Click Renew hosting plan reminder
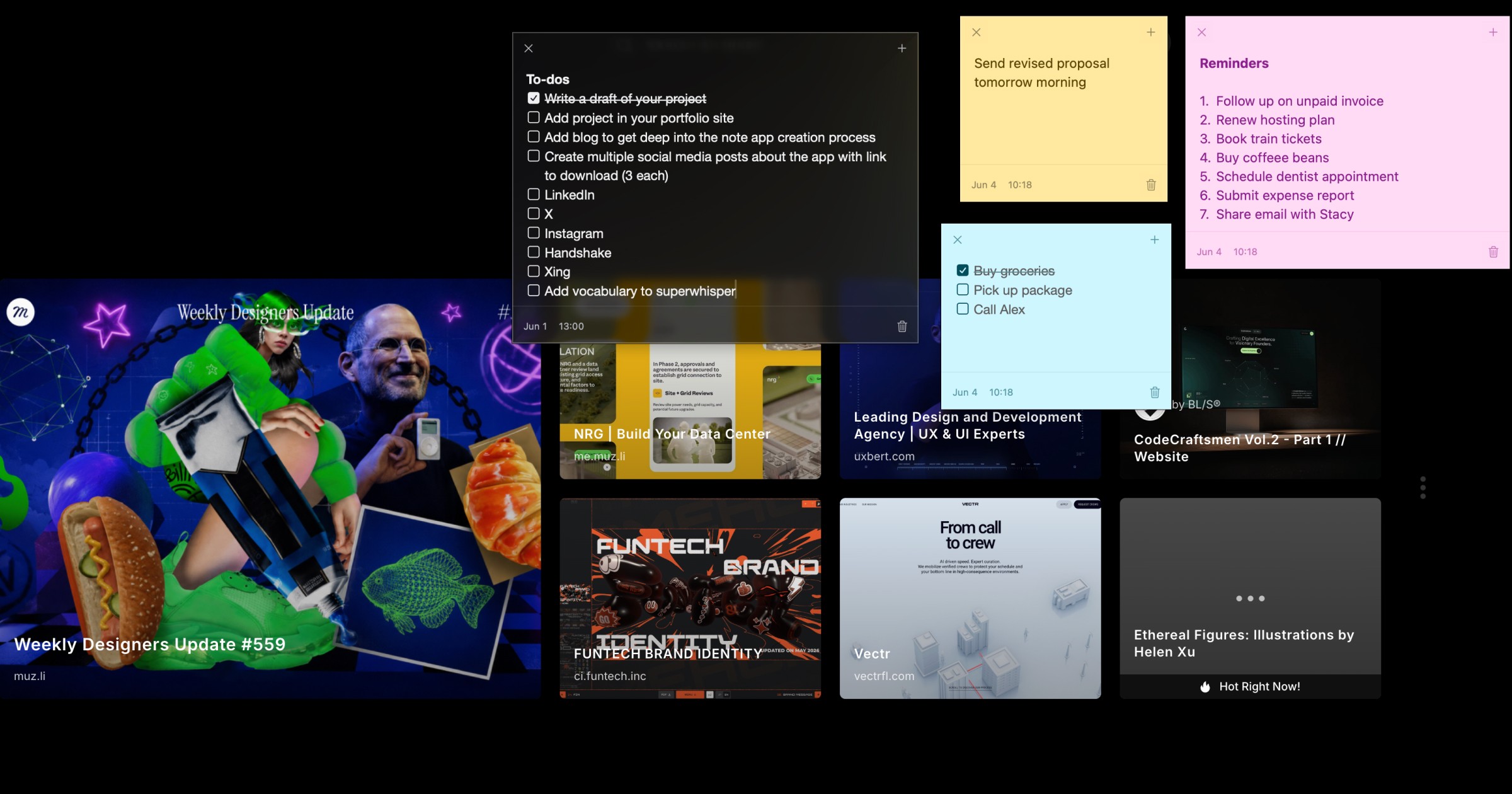This screenshot has width=1512, height=794. pos(1275,120)
